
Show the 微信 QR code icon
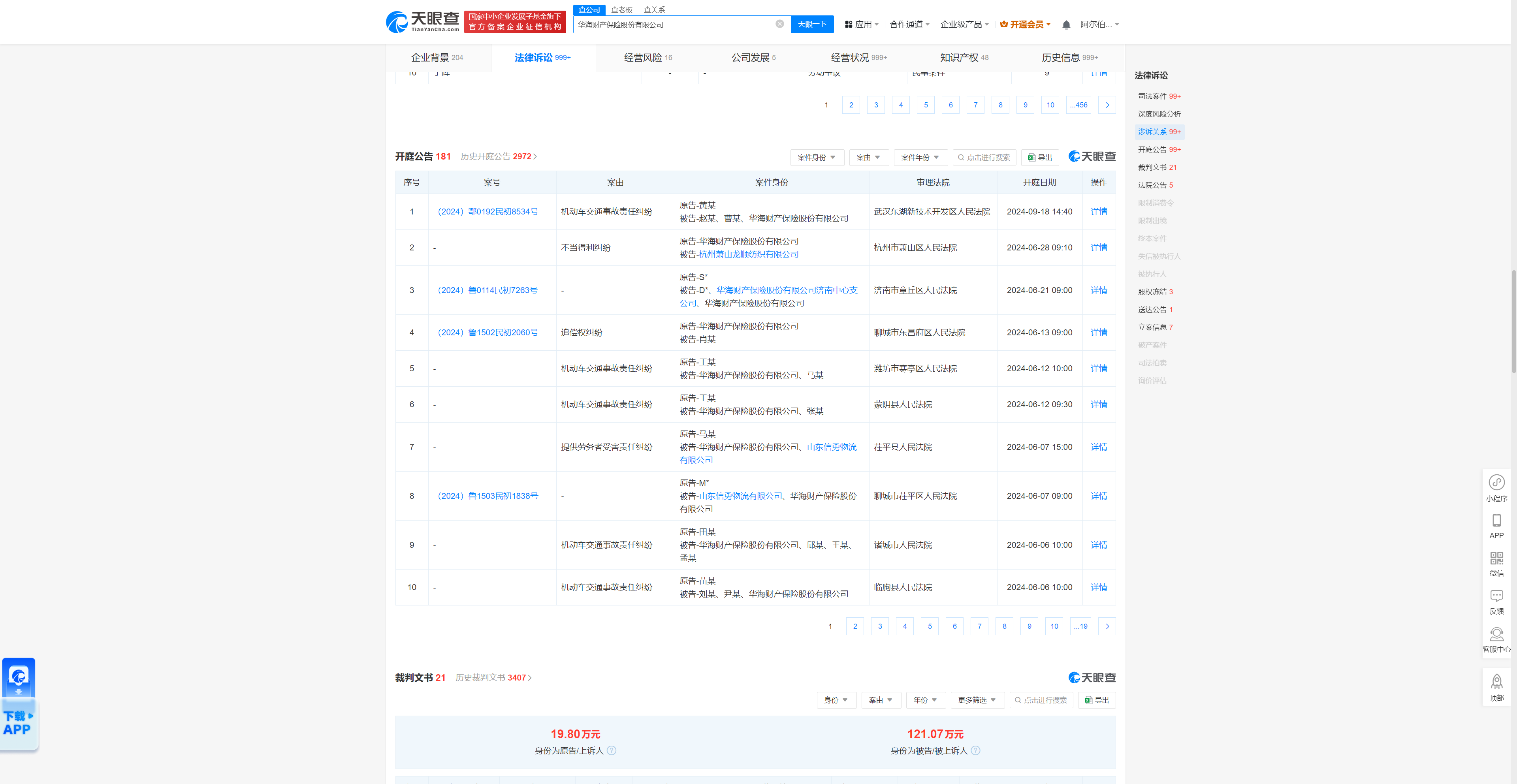1496,558
